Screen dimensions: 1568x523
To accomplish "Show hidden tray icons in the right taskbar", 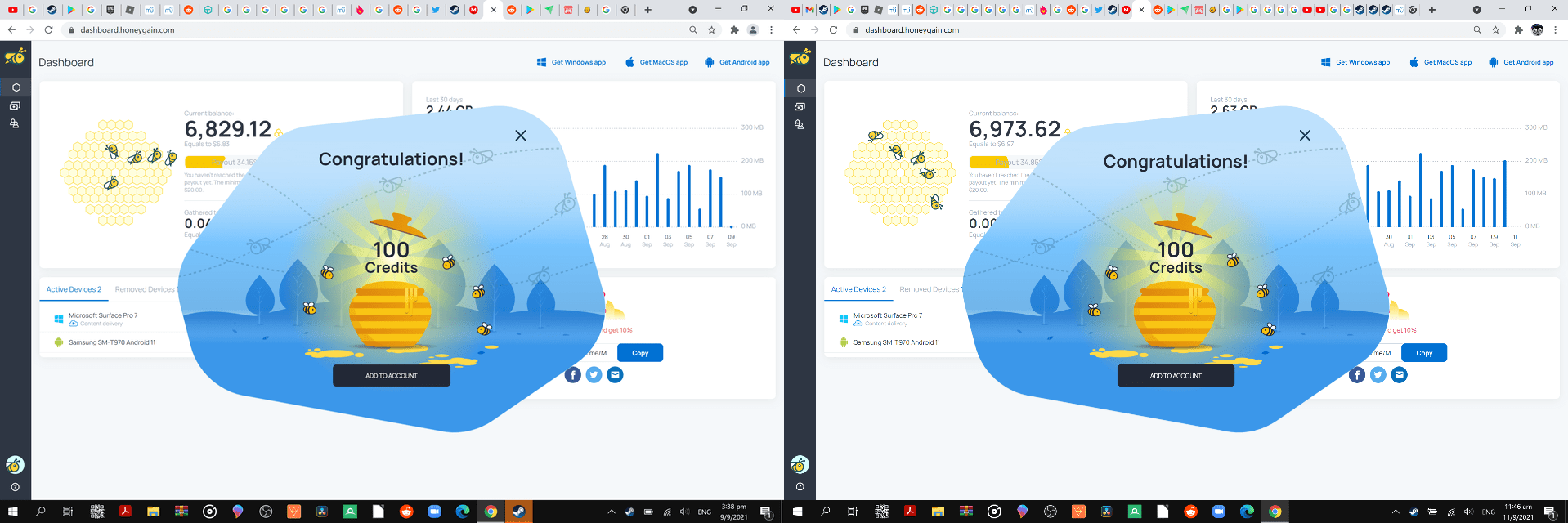I will tap(1396, 512).
